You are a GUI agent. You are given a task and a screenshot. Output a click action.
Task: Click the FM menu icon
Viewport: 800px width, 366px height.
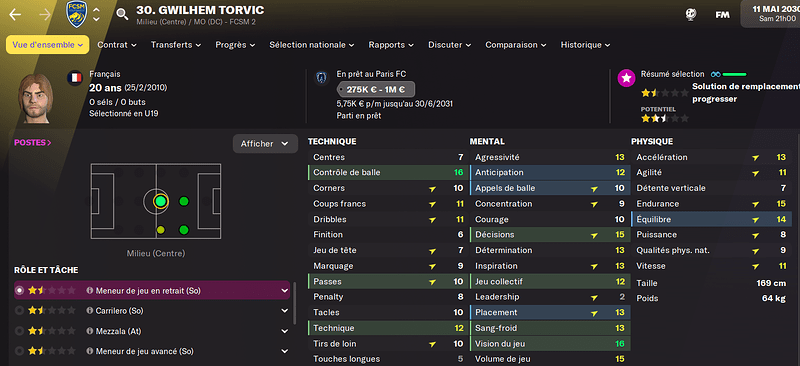722,15
